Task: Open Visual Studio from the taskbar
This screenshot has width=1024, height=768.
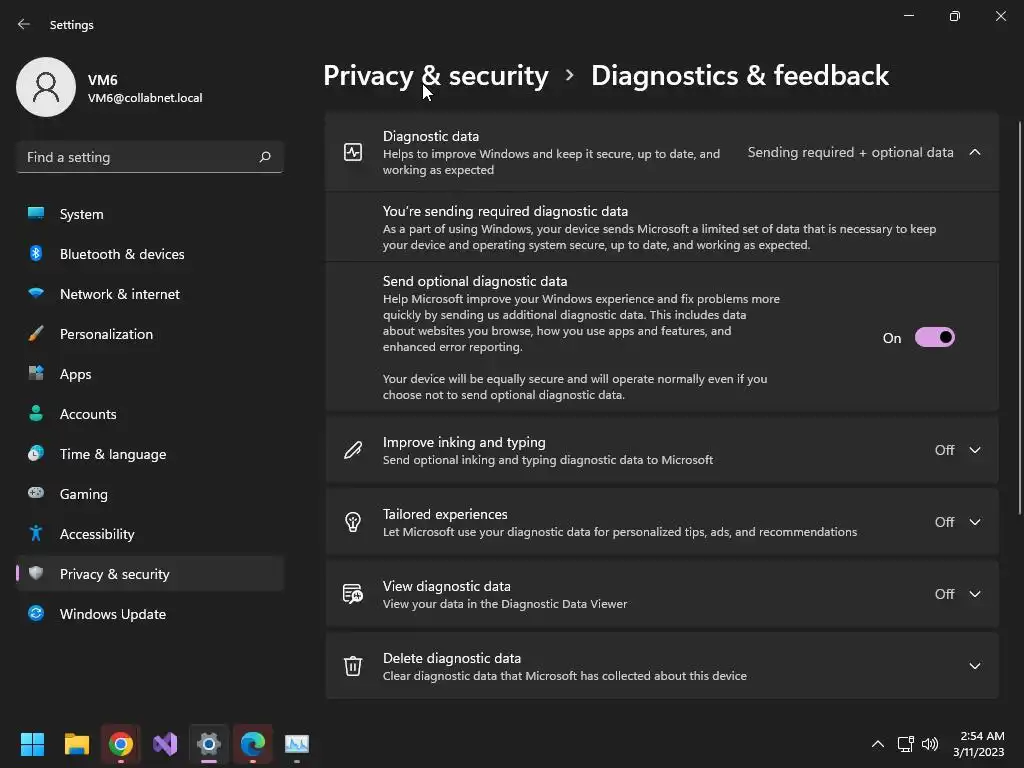Action: click(x=165, y=744)
